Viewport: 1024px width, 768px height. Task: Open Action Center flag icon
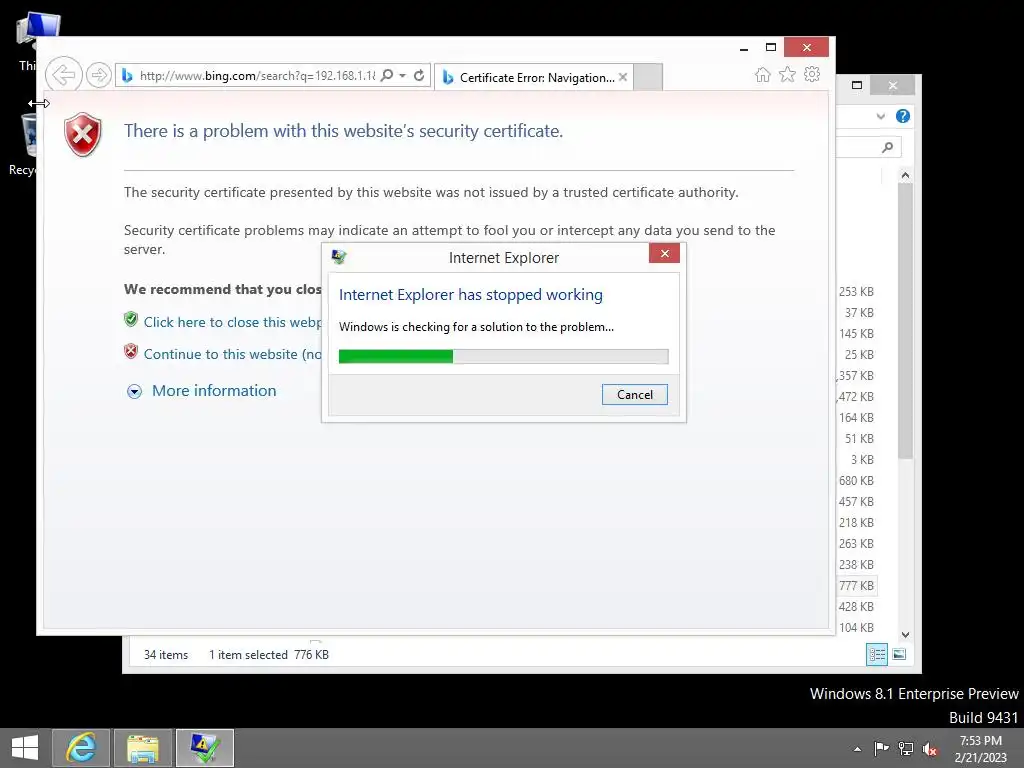click(881, 749)
